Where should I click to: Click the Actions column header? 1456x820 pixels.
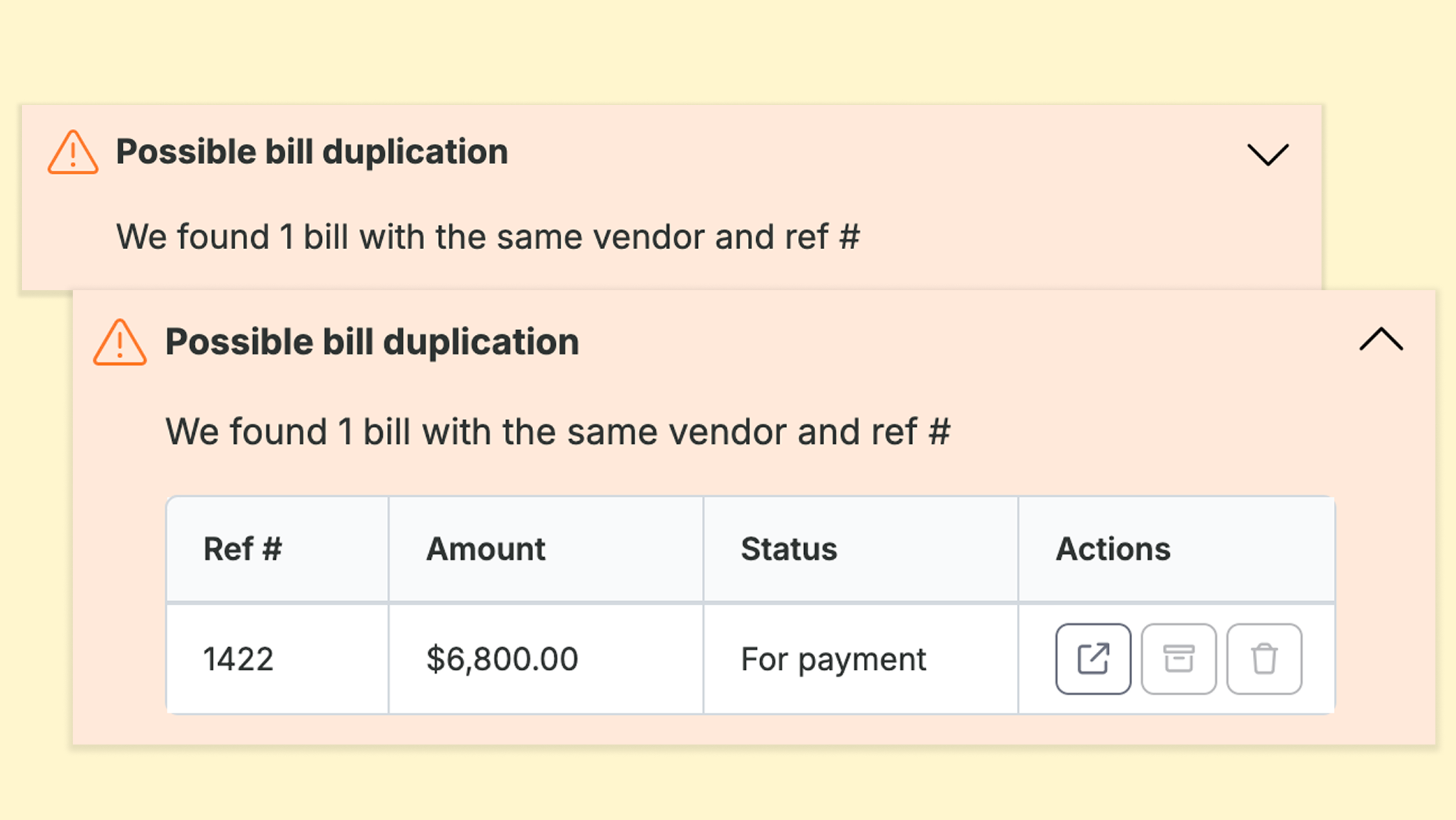(1112, 549)
